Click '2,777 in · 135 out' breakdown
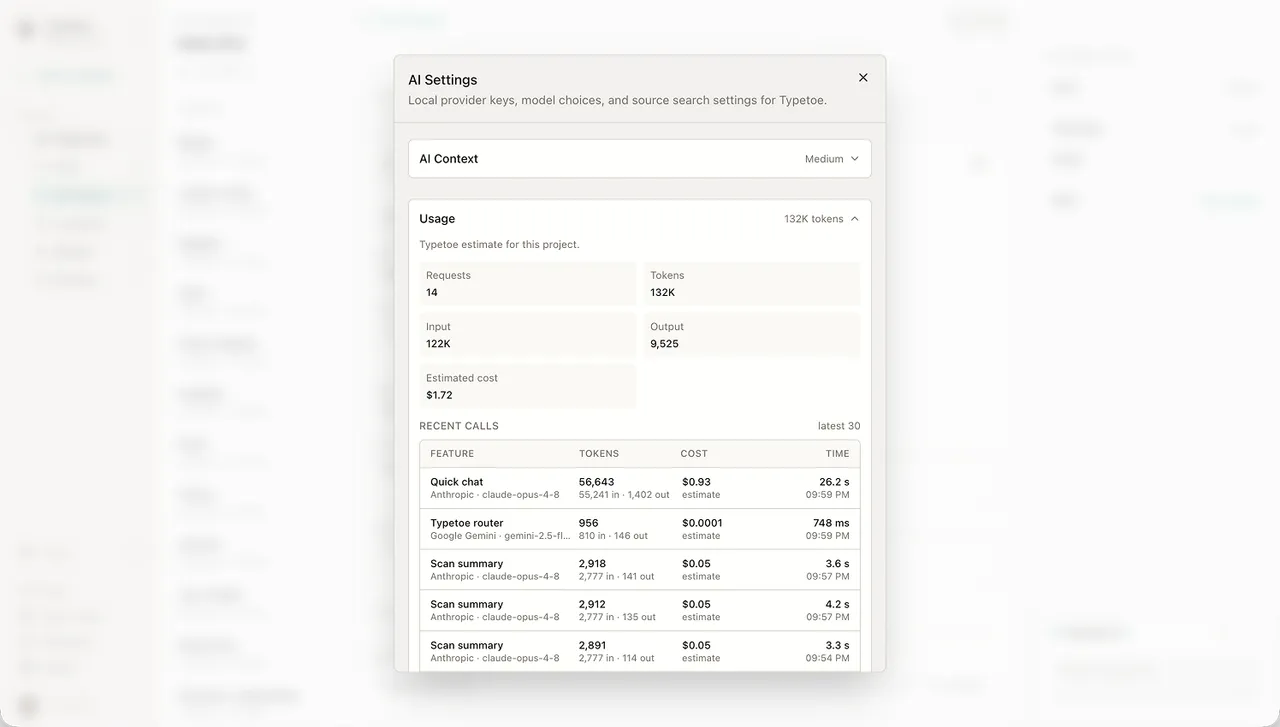The height and width of the screenshot is (727, 1280). [617, 618]
